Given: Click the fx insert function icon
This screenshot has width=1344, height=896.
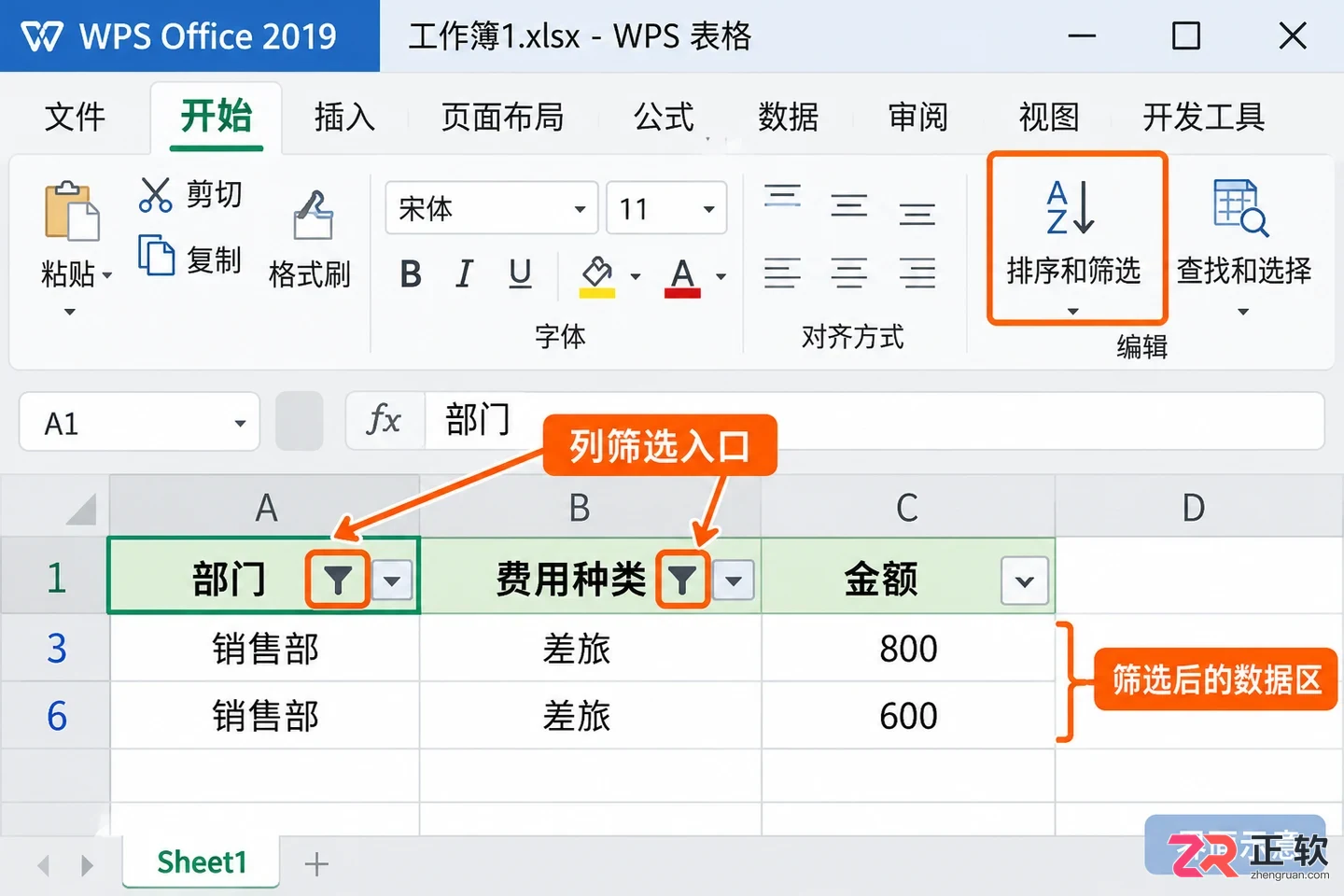Looking at the screenshot, I should click(385, 421).
